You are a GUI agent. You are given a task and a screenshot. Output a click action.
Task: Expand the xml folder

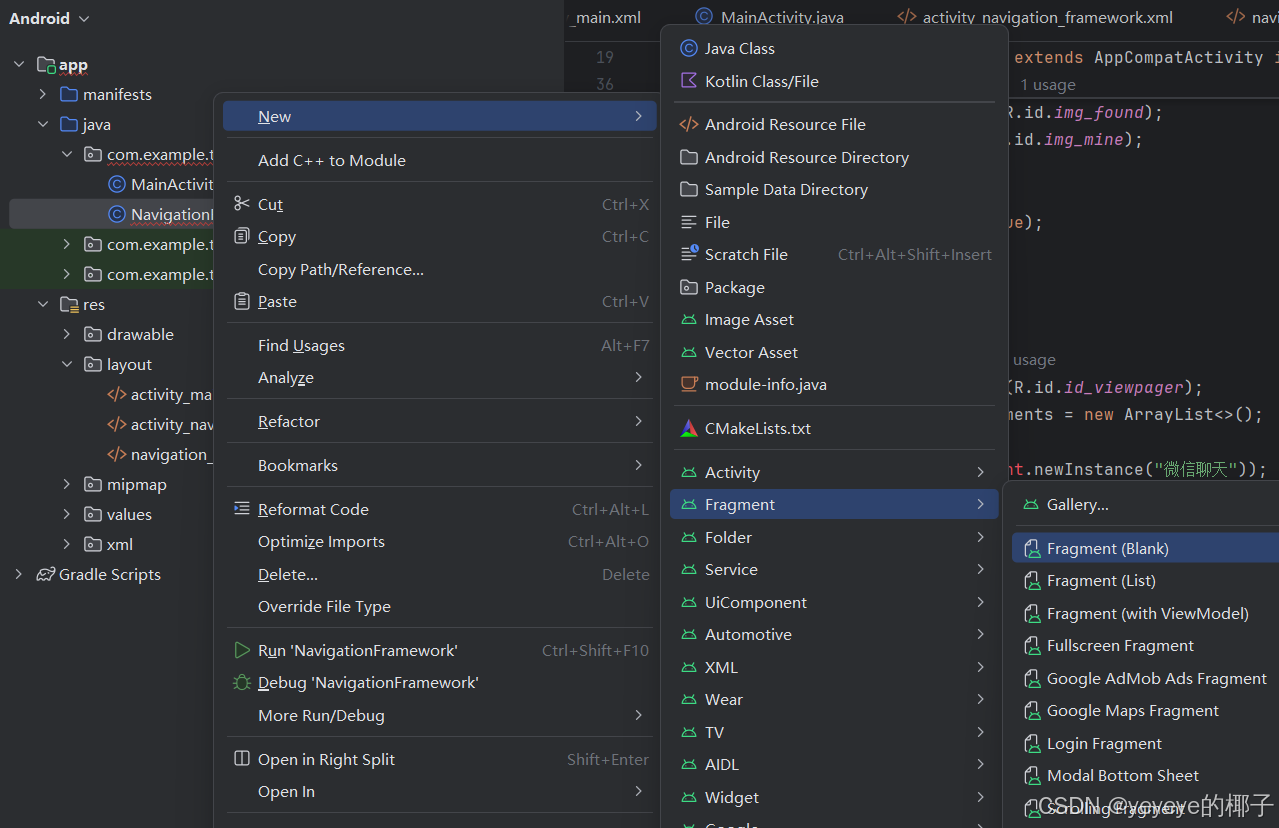(x=67, y=544)
